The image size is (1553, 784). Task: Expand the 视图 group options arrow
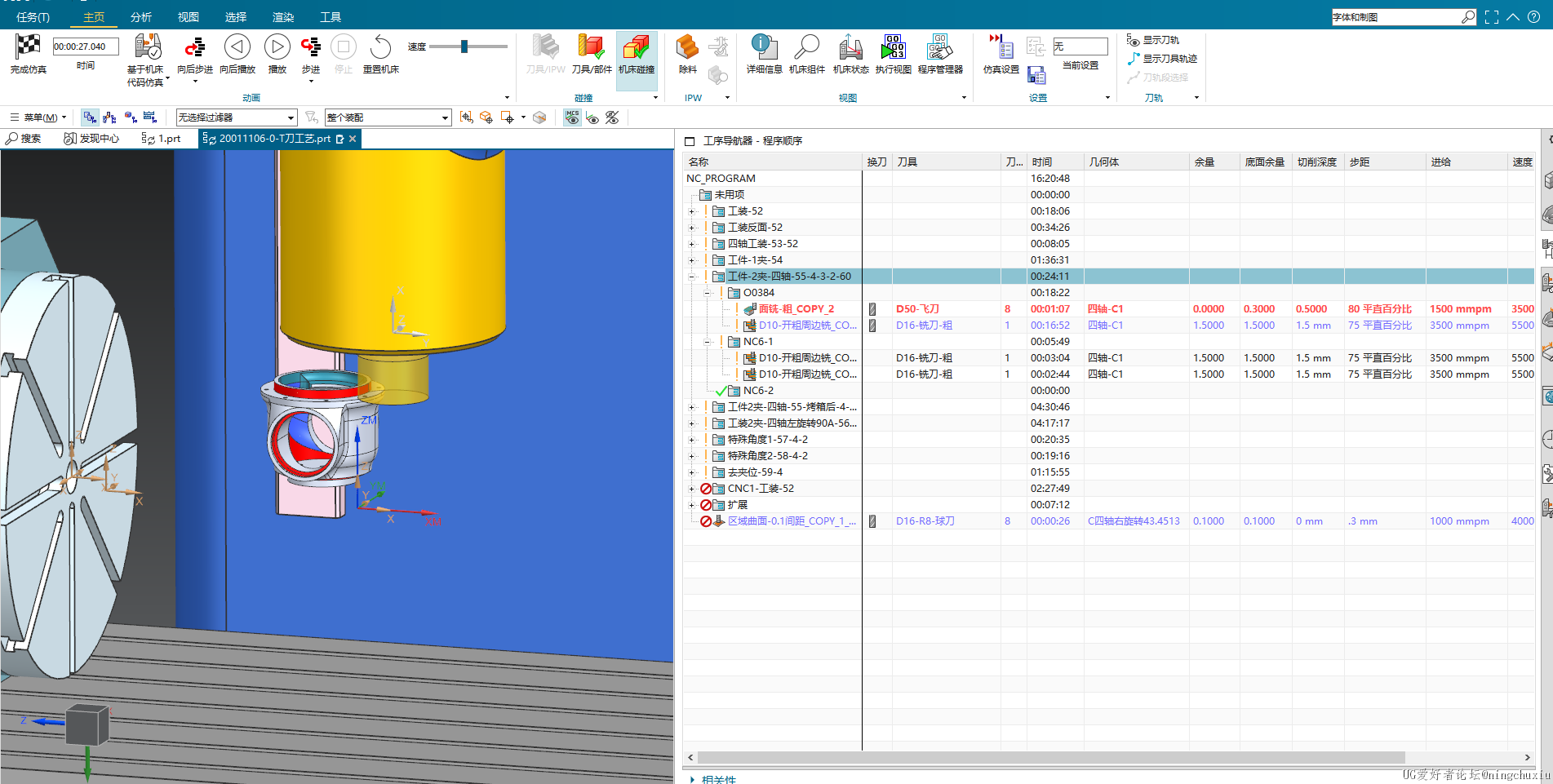coord(964,98)
